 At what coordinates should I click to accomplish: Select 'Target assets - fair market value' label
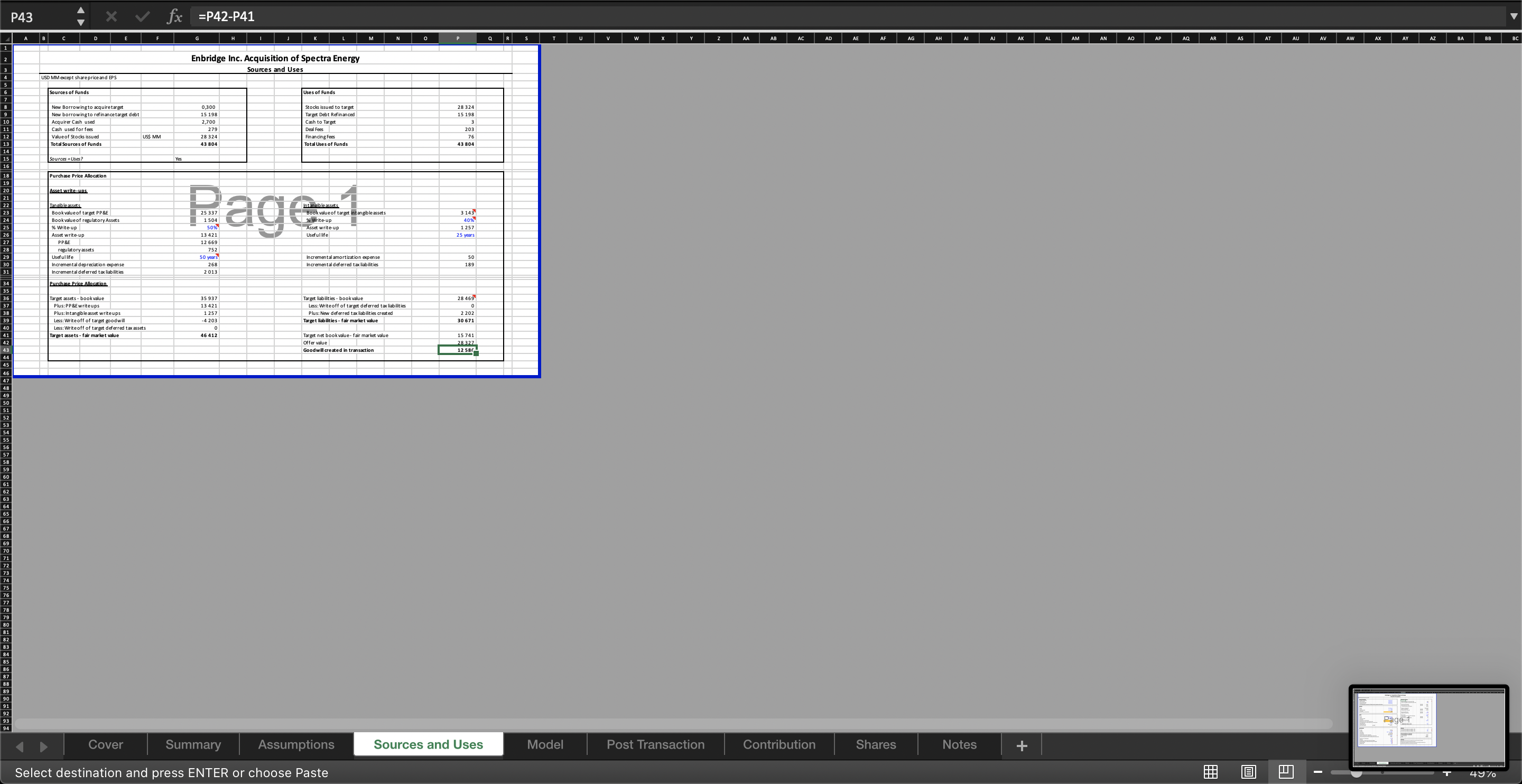(85, 335)
